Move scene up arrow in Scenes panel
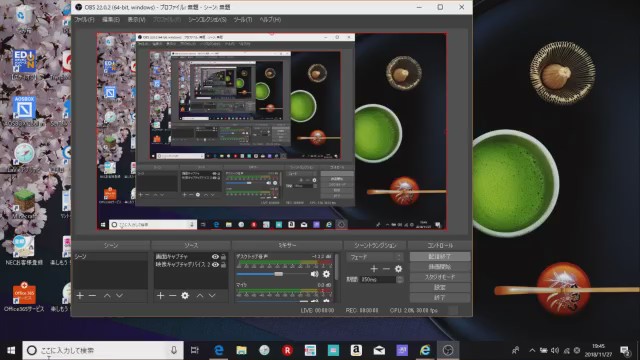Image resolution: width=640 pixels, height=360 pixels. tap(107, 296)
